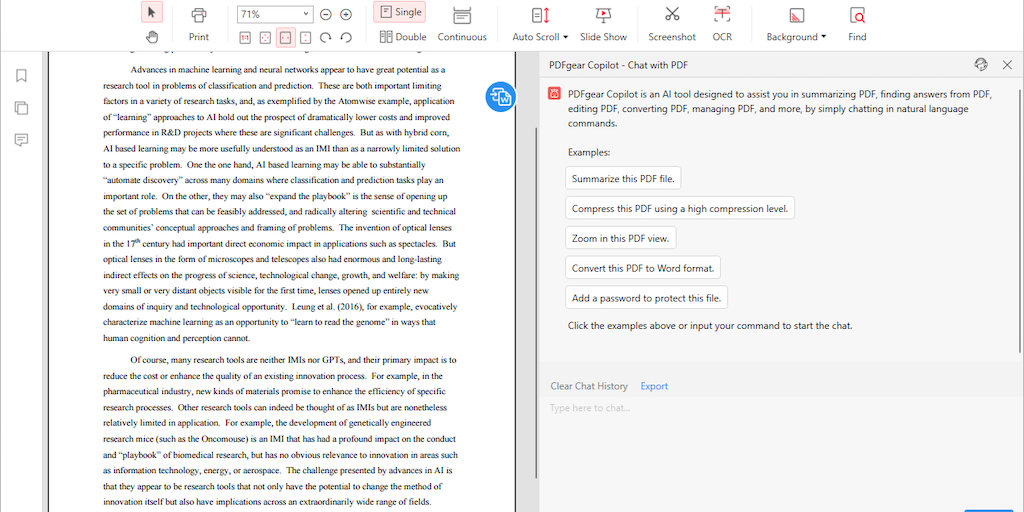Open the page thumbnails sidebar panel
This screenshot has width=1024, height=512.
click(22, 108)
